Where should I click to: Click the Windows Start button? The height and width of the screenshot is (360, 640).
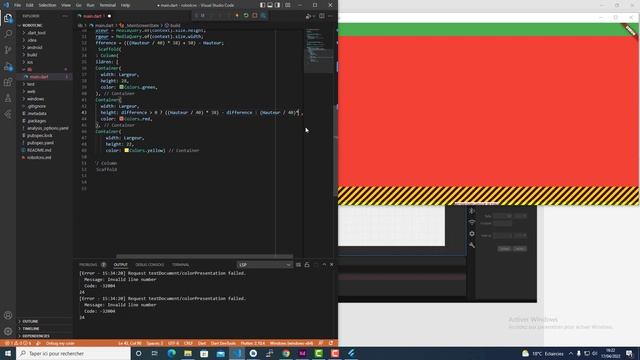click(x=8, y=353)
